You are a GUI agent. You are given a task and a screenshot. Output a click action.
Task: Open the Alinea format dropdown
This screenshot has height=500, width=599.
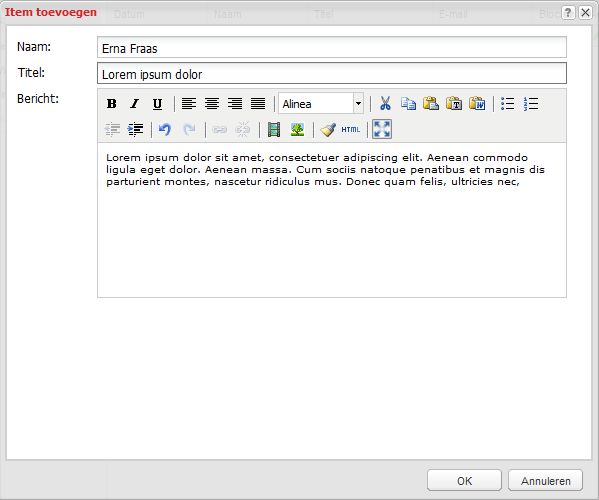click(358, 103)
